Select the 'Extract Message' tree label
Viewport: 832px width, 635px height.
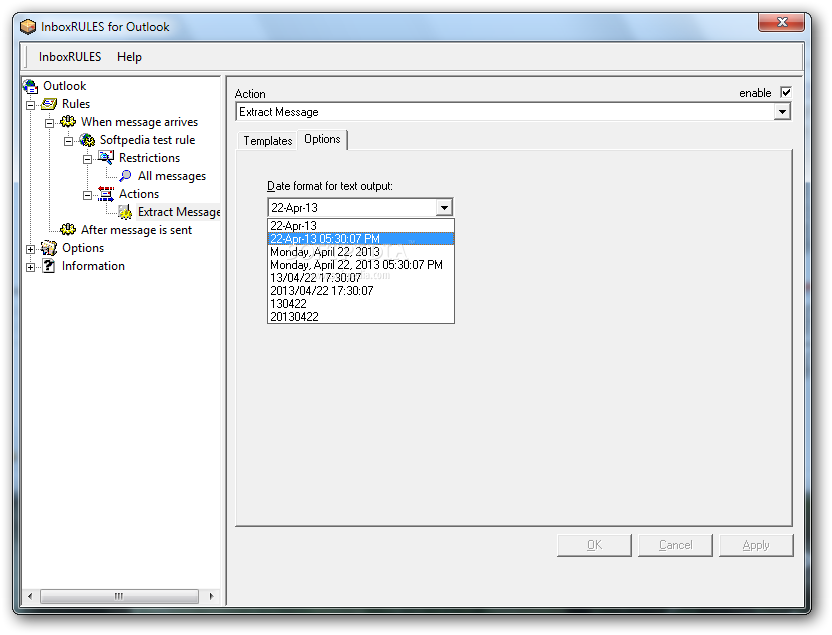[x=179, y=212]
